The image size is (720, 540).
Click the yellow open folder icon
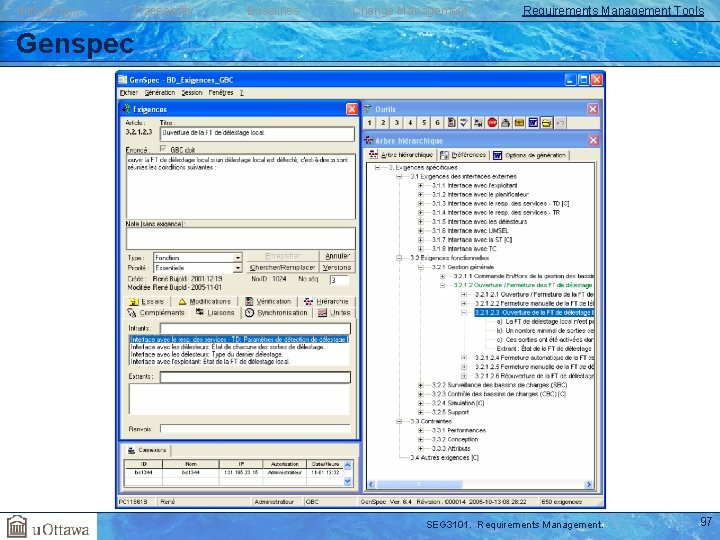pos(546,123)
